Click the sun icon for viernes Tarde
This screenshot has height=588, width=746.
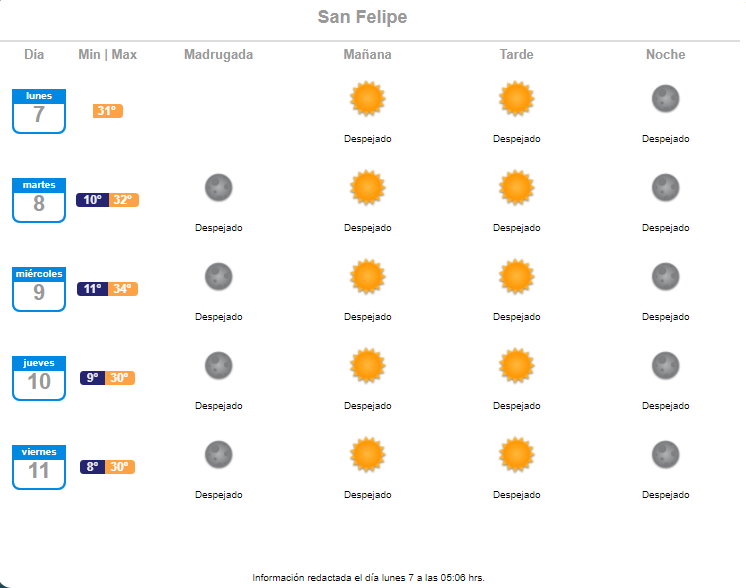[x=516, y=454]
